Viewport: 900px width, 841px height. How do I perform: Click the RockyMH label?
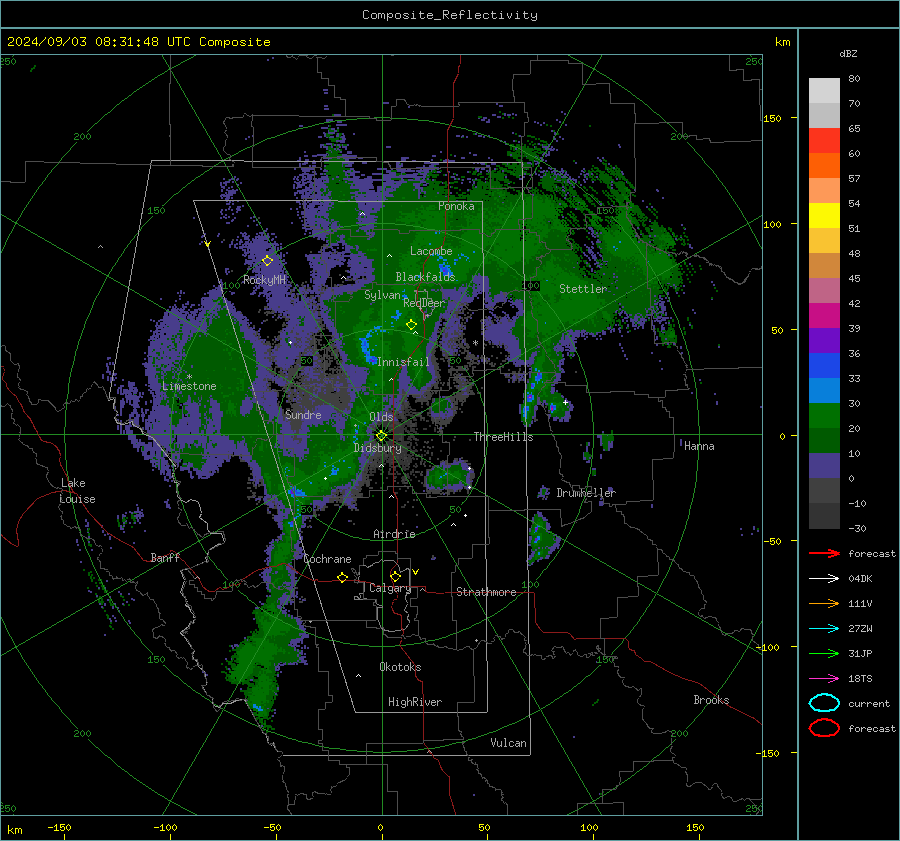click(264, 280)
